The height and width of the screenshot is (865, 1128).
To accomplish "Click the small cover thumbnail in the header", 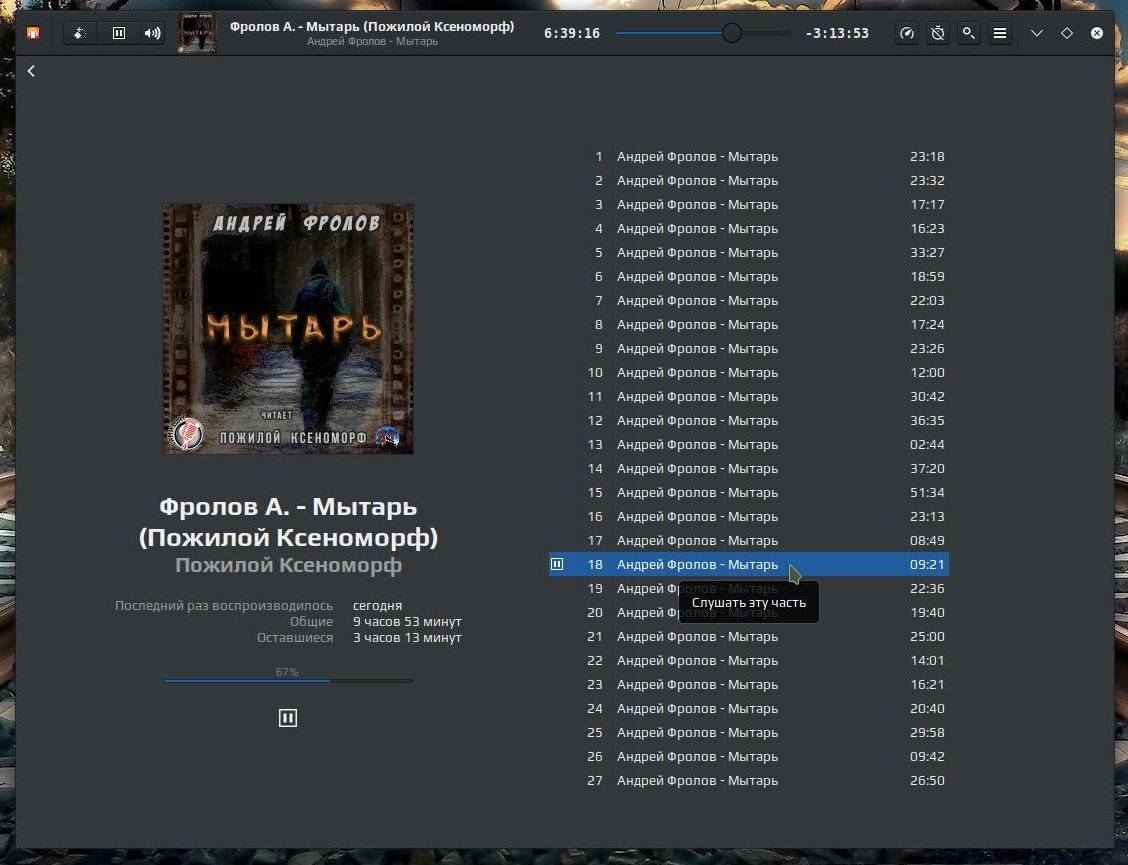I will (x=196, y=33).
